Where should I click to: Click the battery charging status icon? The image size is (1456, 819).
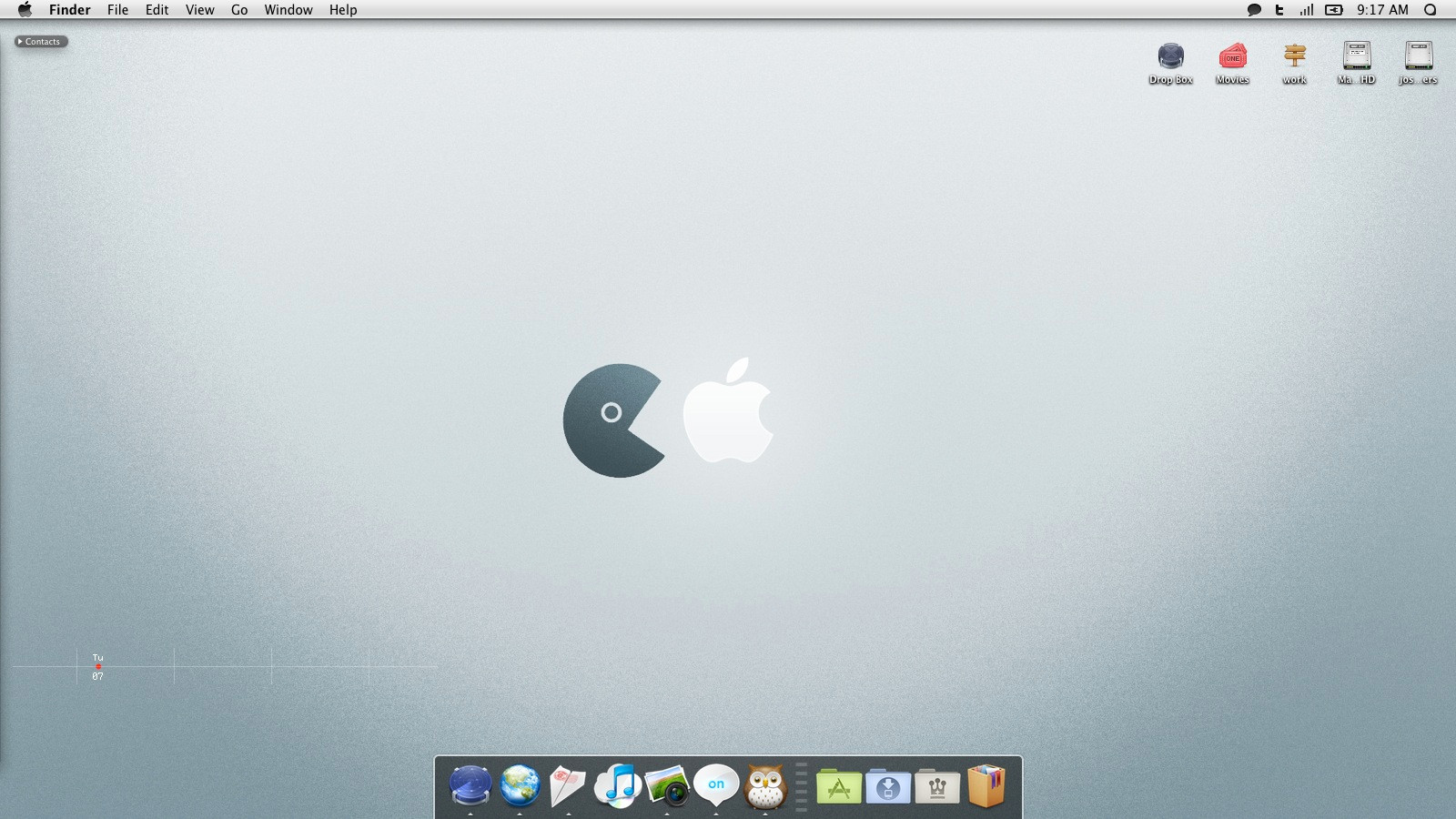pyautogui.click(x=1334, y=10)
